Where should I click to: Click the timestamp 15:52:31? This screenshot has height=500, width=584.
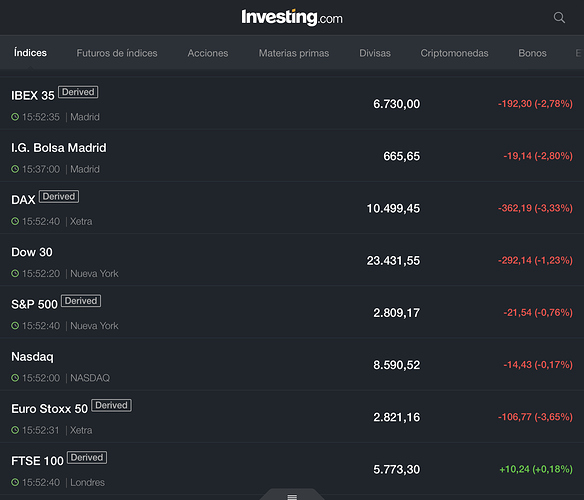coord(41,430)
